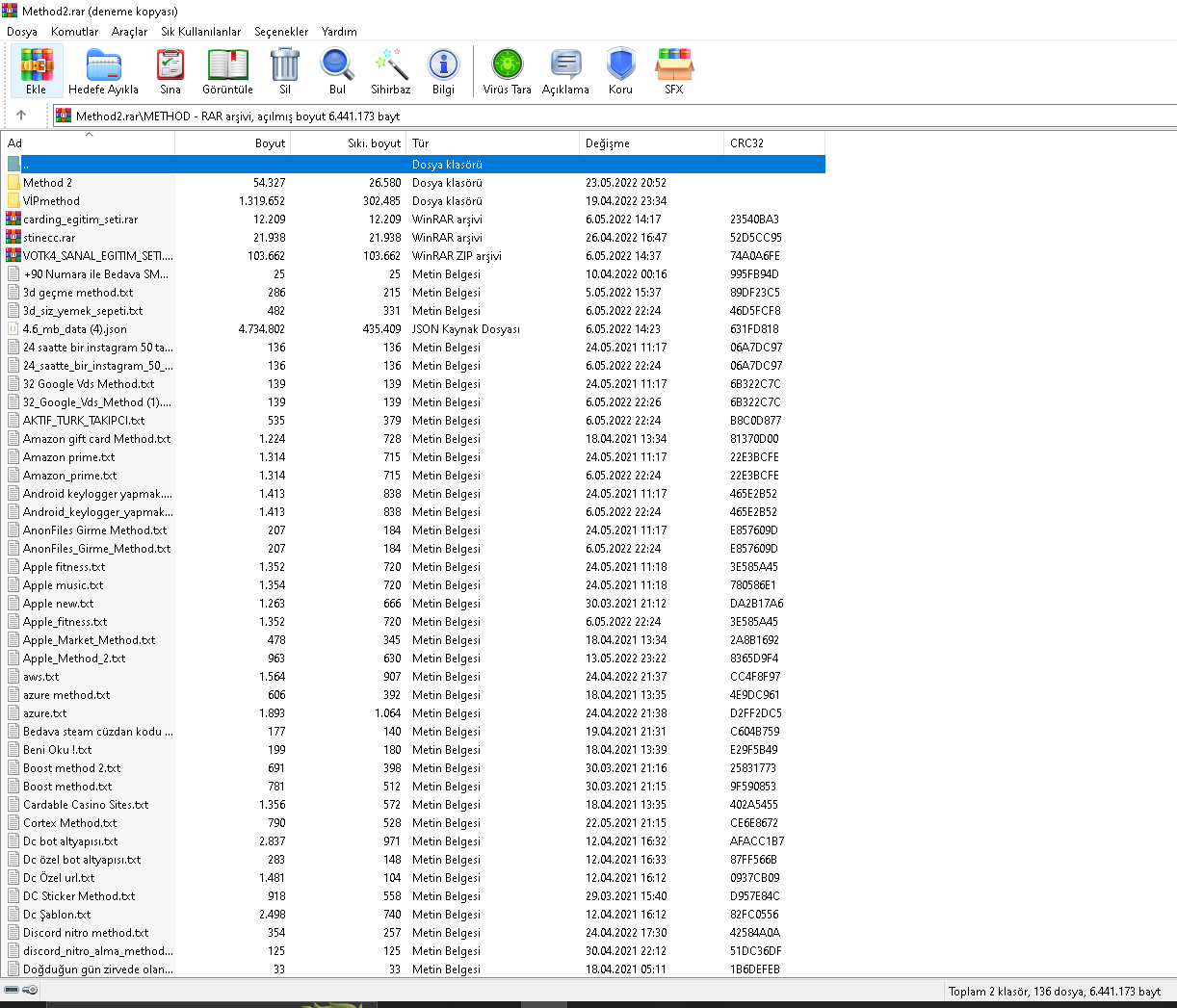1177x1008 pixels.
Task: Sort by the Değişme column header
Action: point(652,142)
